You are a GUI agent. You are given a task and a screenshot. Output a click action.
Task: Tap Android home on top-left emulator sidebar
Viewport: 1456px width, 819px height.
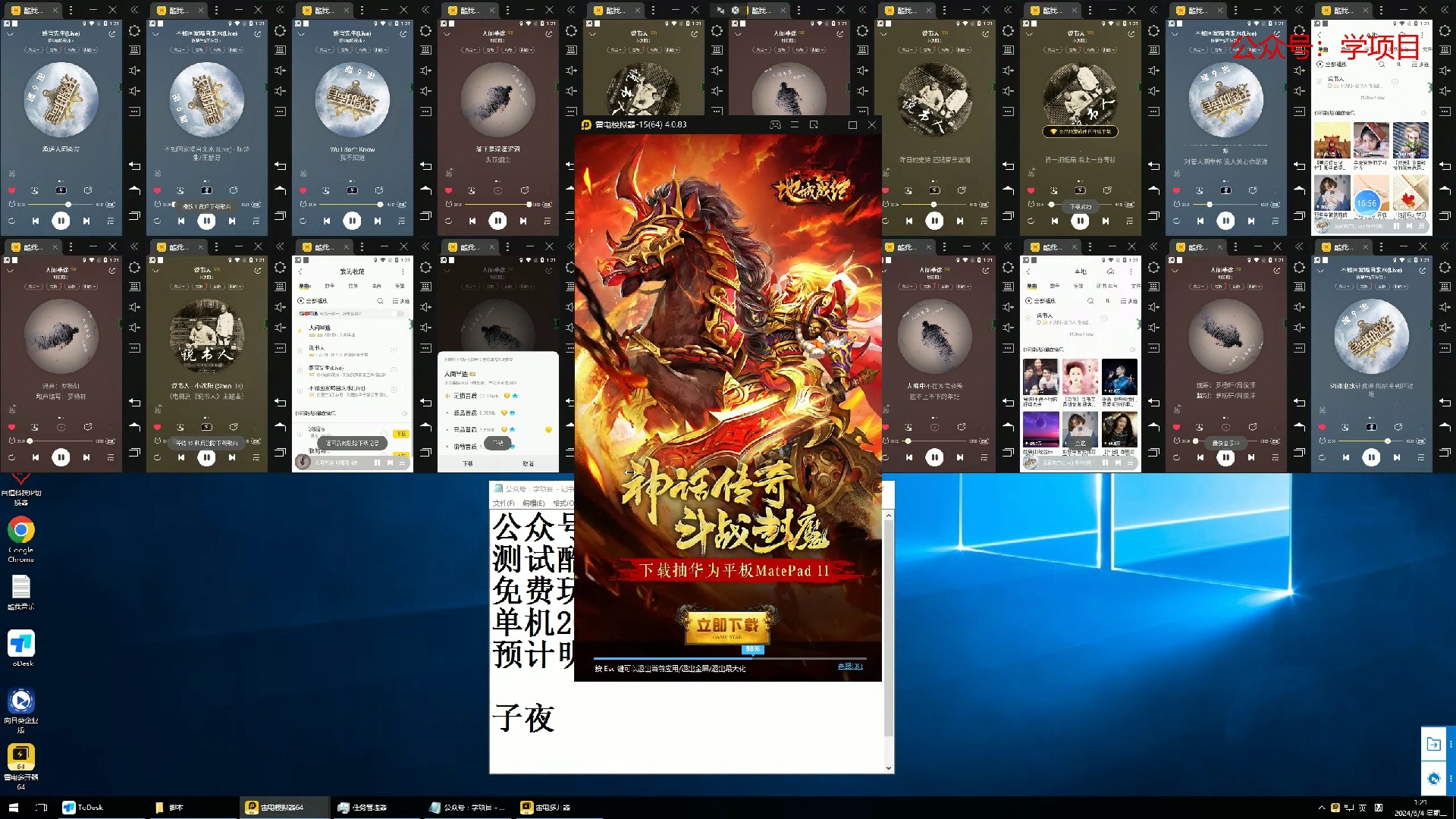pos(134,190)
